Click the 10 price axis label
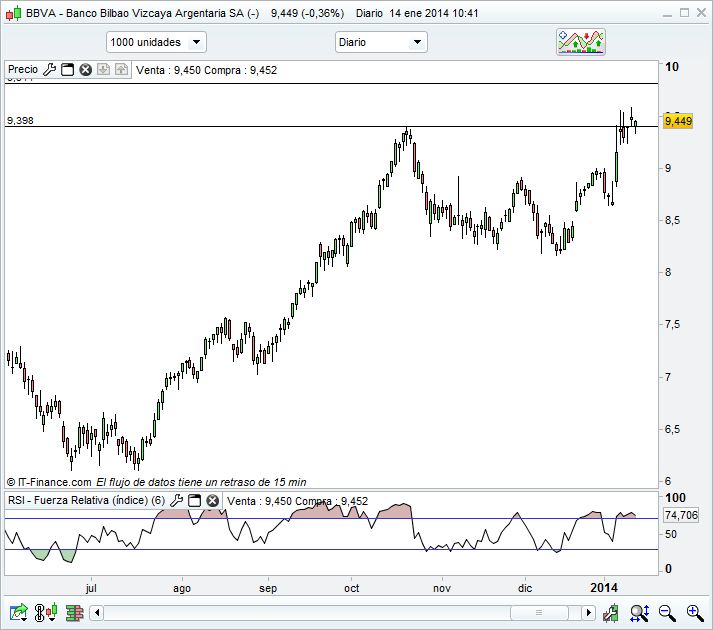The width and height of the screenshot is (713, 630). [672, 67]
